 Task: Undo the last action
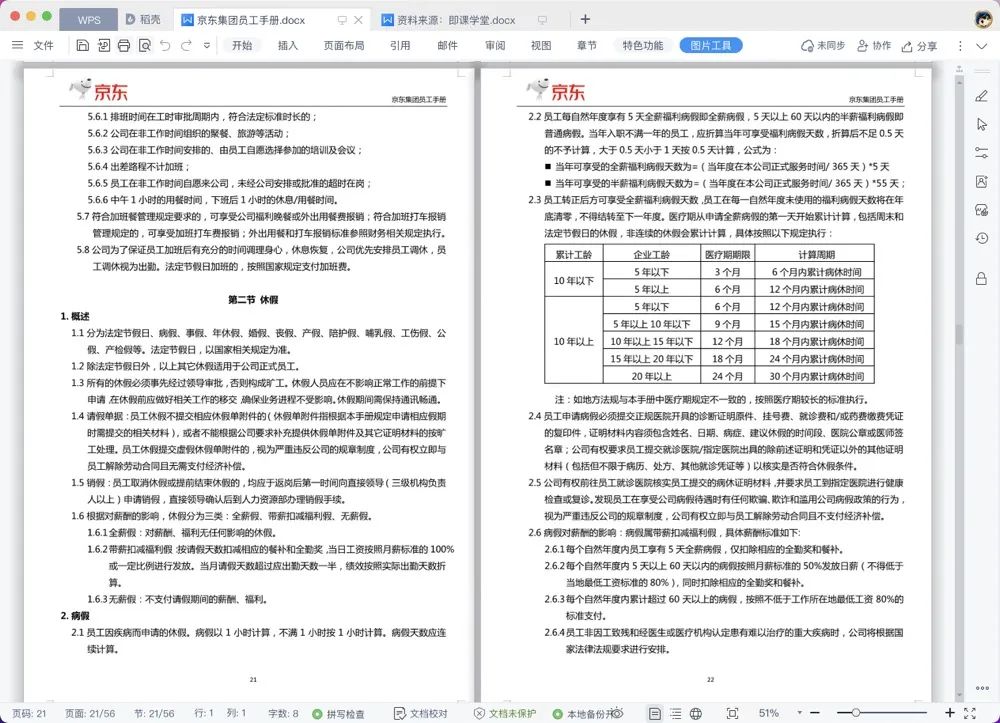tap(165, 45)
